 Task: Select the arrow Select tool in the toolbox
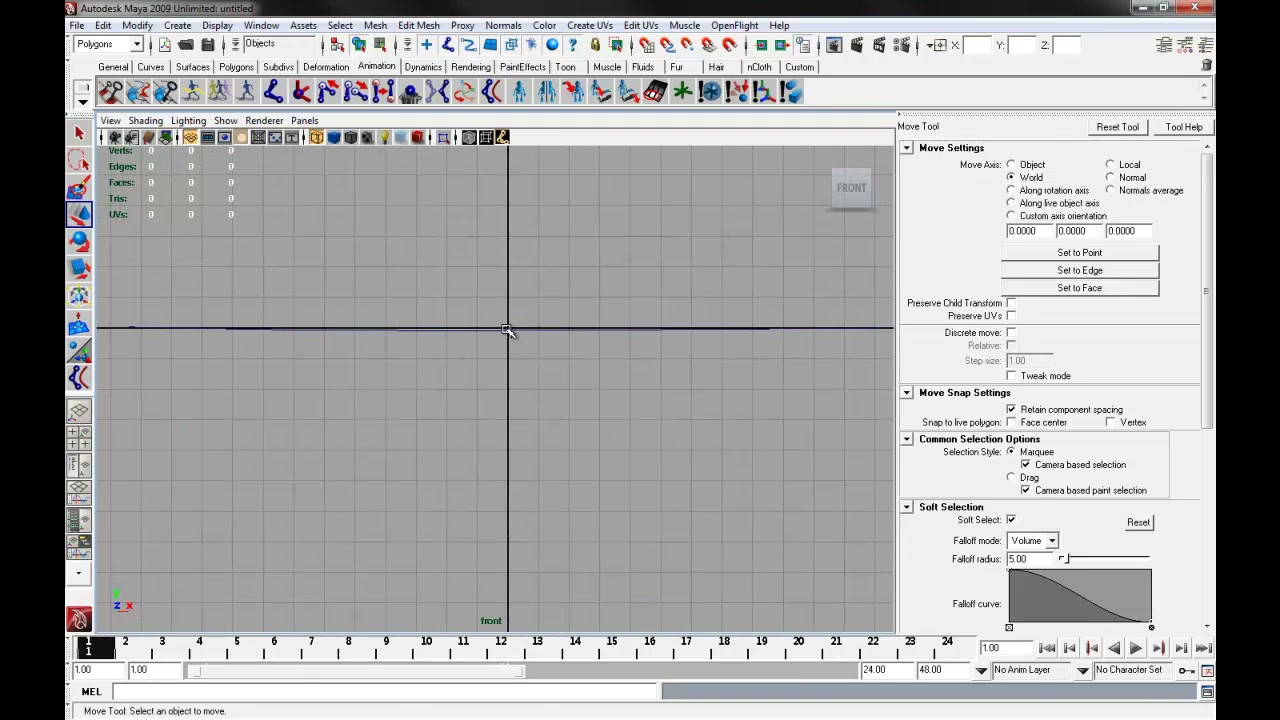coord(79,133)
